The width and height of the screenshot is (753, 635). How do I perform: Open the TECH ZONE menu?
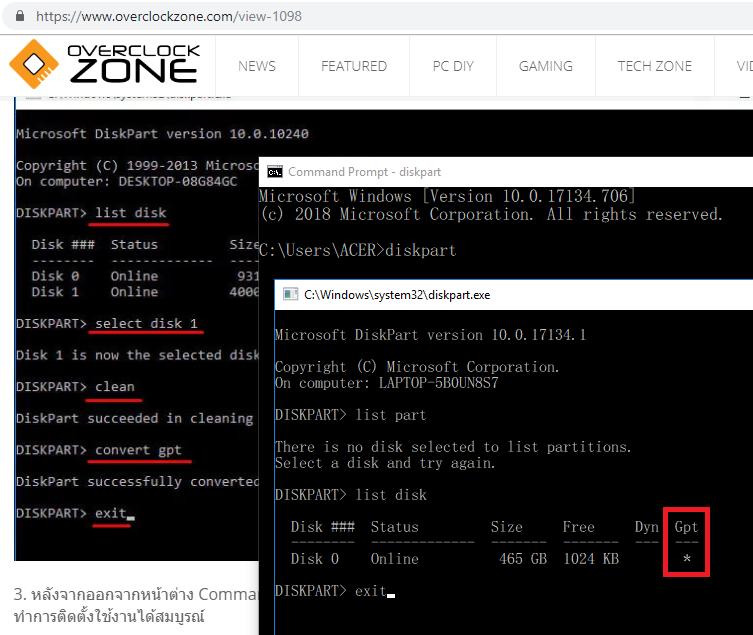(654, 66)
